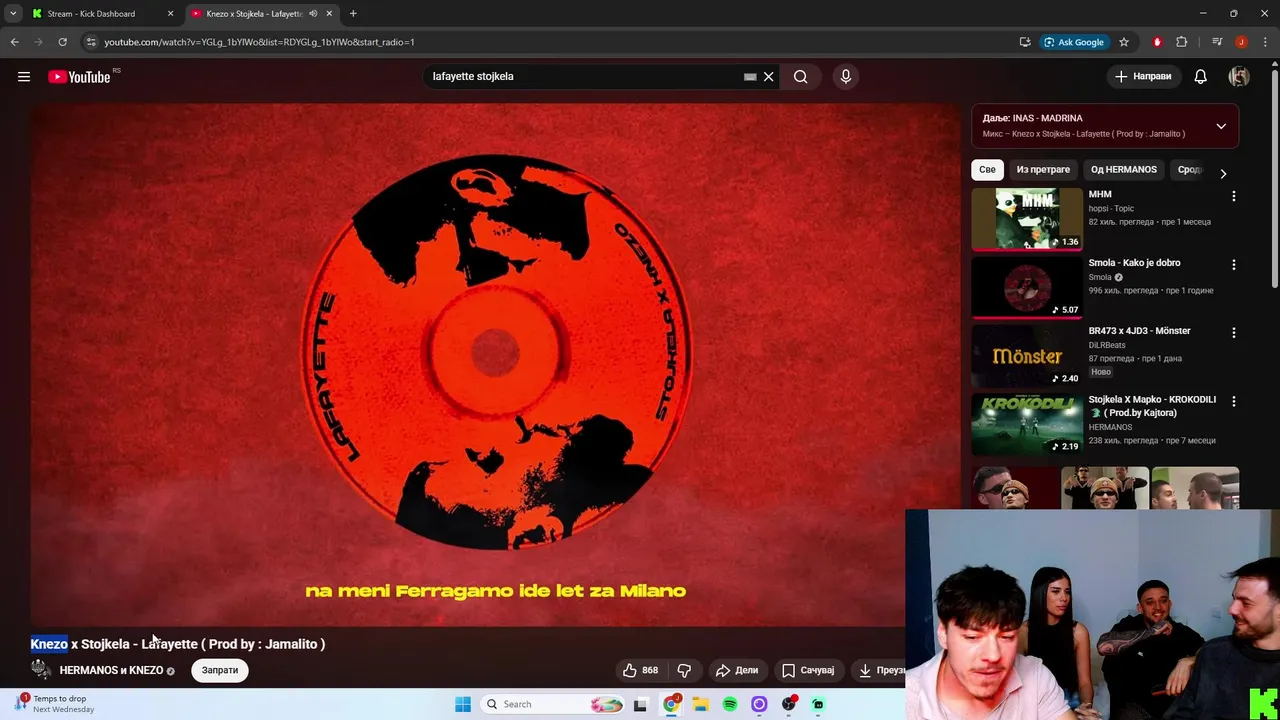Click the 'Направи' create button
1280x720 pixels.
coord(1143,77)
